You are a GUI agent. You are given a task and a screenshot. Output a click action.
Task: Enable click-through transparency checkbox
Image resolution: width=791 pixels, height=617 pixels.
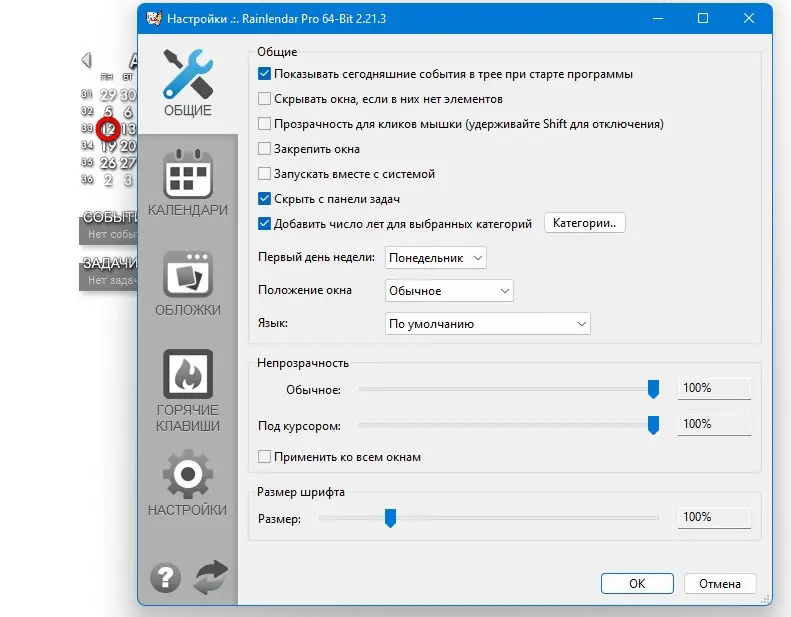click(x=264, y=124)
